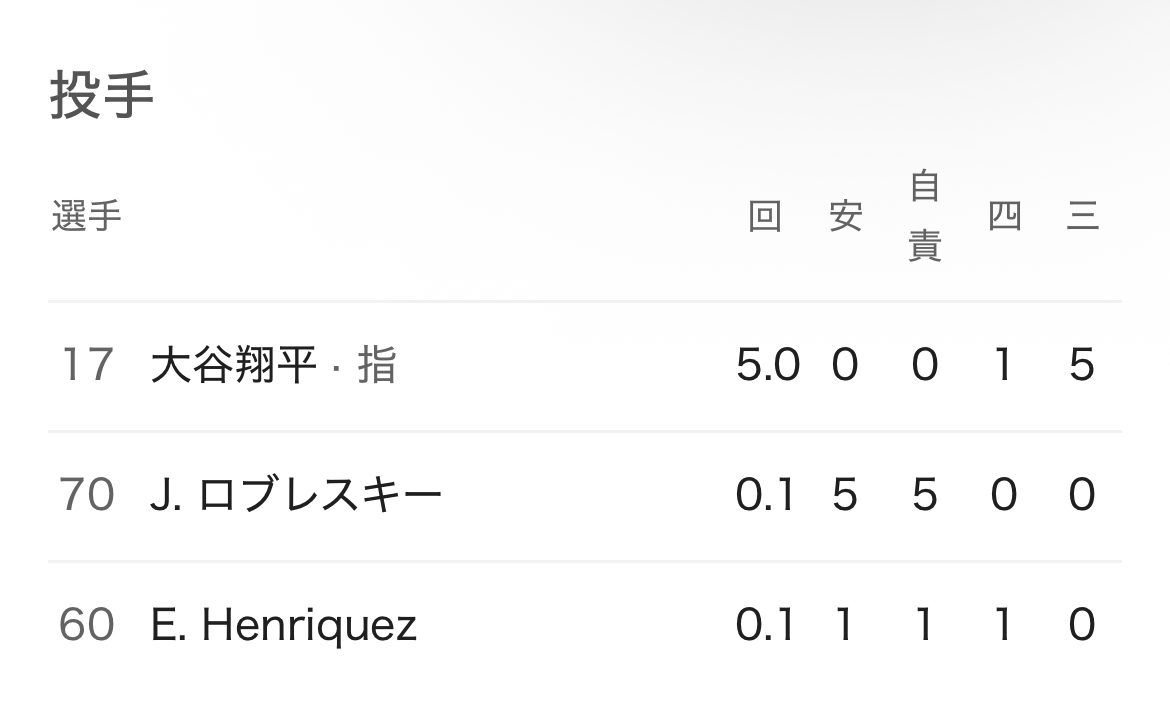
Task: Click the 安 hits column header
Action: coord(845,216)
